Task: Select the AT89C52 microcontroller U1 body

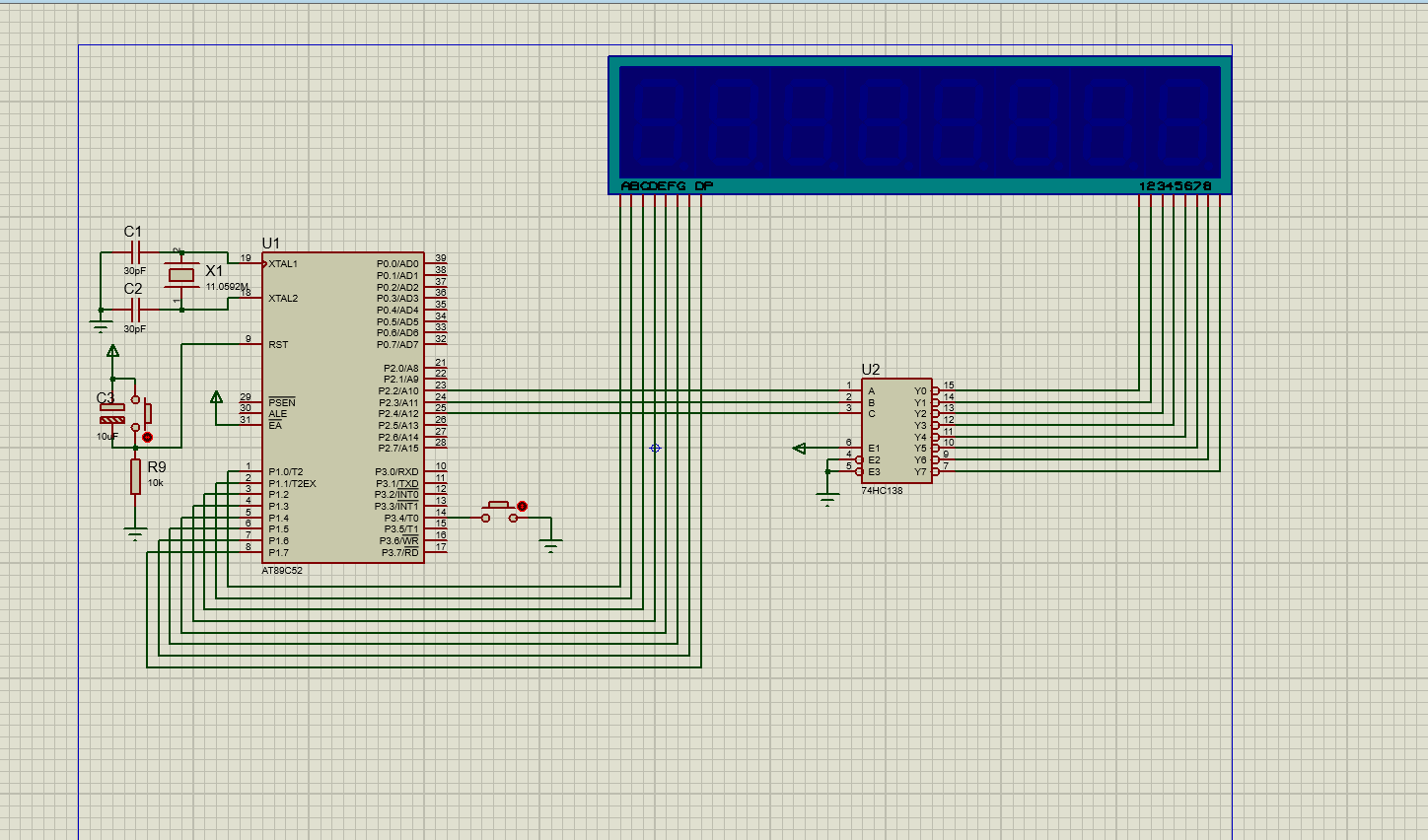Action: [343, 407]
